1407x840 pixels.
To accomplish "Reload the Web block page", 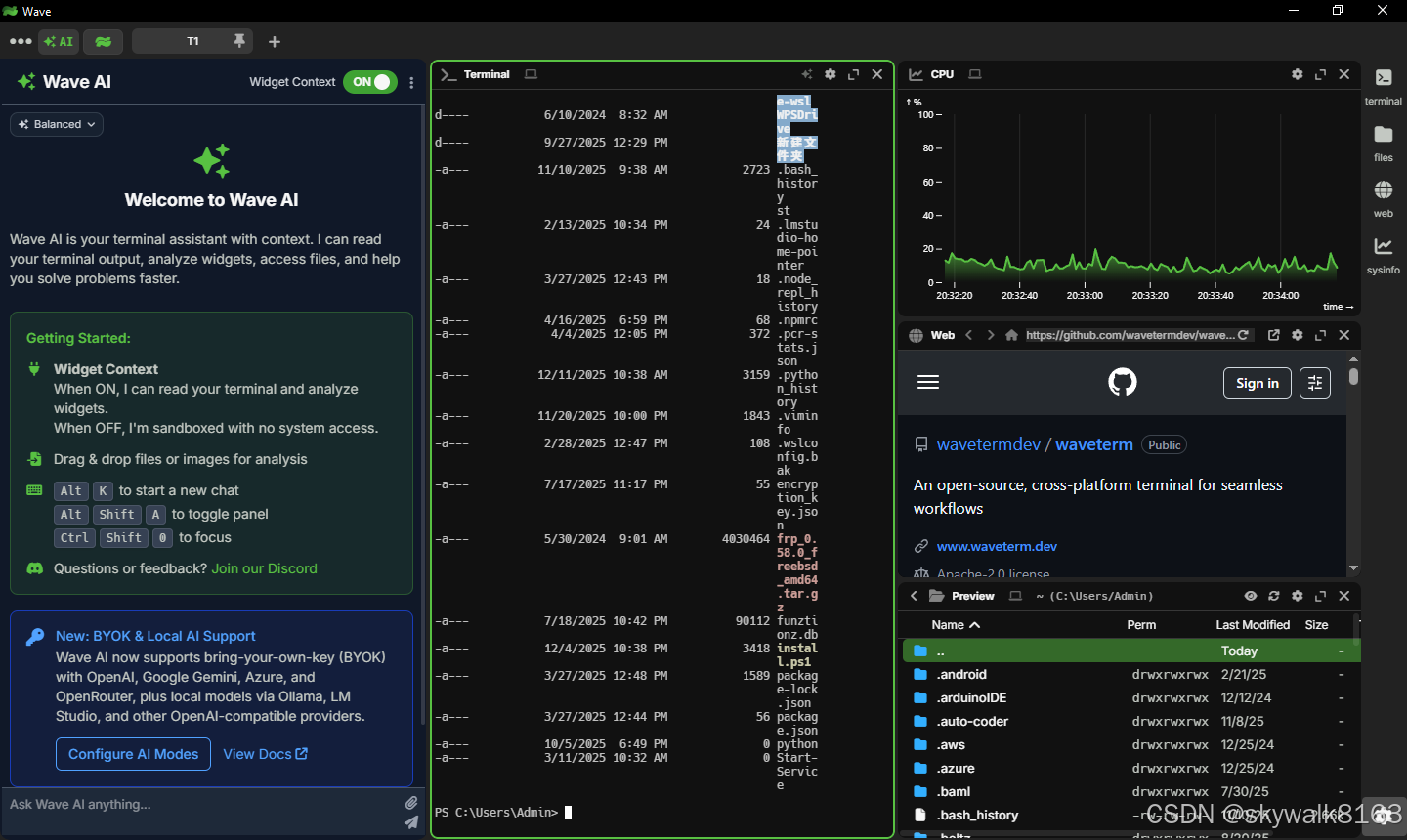I will [x=1244, y=335].
